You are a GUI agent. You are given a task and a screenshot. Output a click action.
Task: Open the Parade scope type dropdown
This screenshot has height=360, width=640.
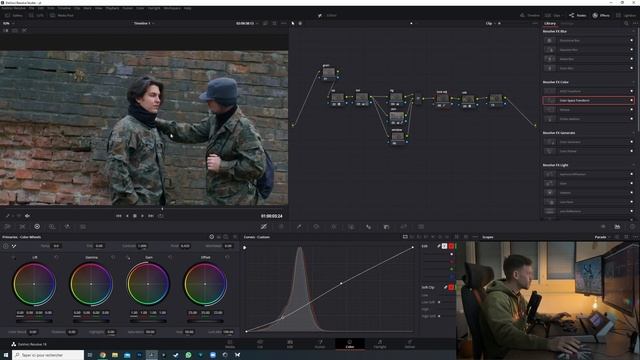point(602,237)
